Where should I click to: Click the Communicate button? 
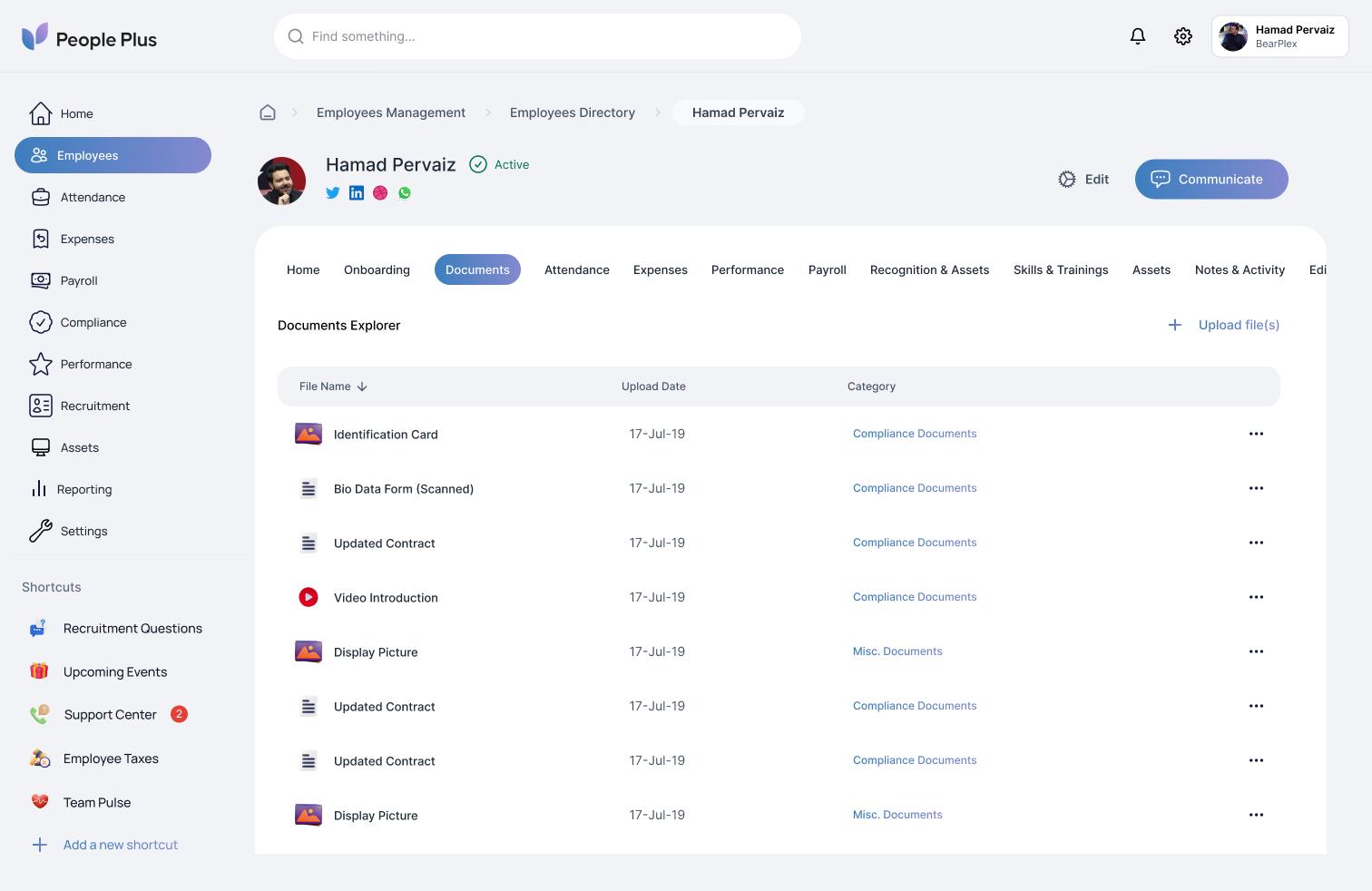pos(1210,179)
